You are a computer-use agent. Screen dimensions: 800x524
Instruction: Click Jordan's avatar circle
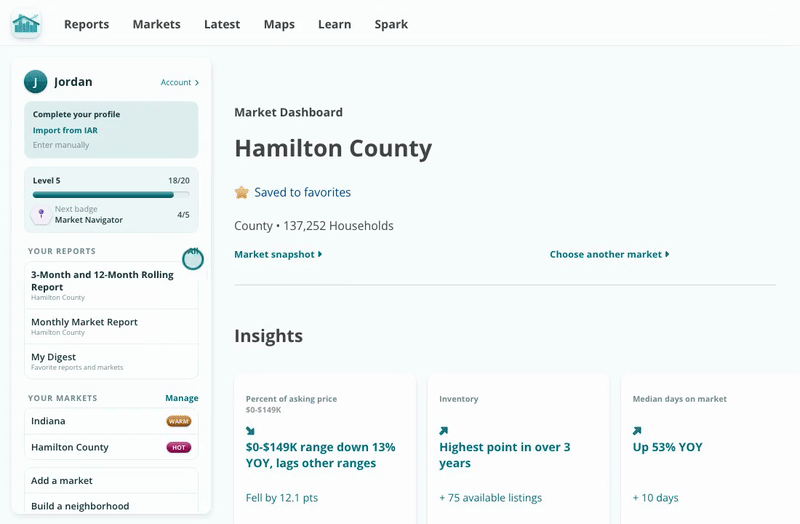35,82
